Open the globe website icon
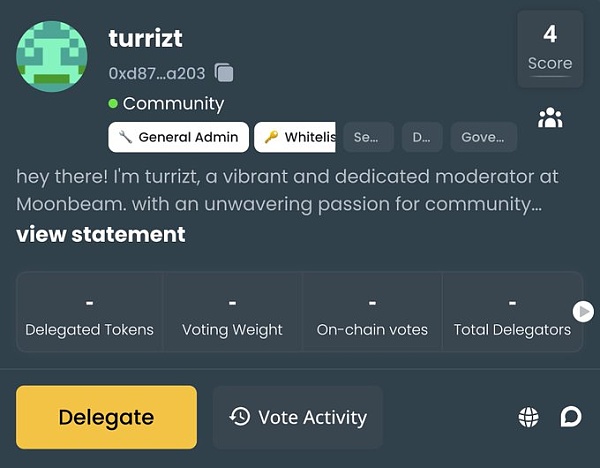 coord(529,417)
